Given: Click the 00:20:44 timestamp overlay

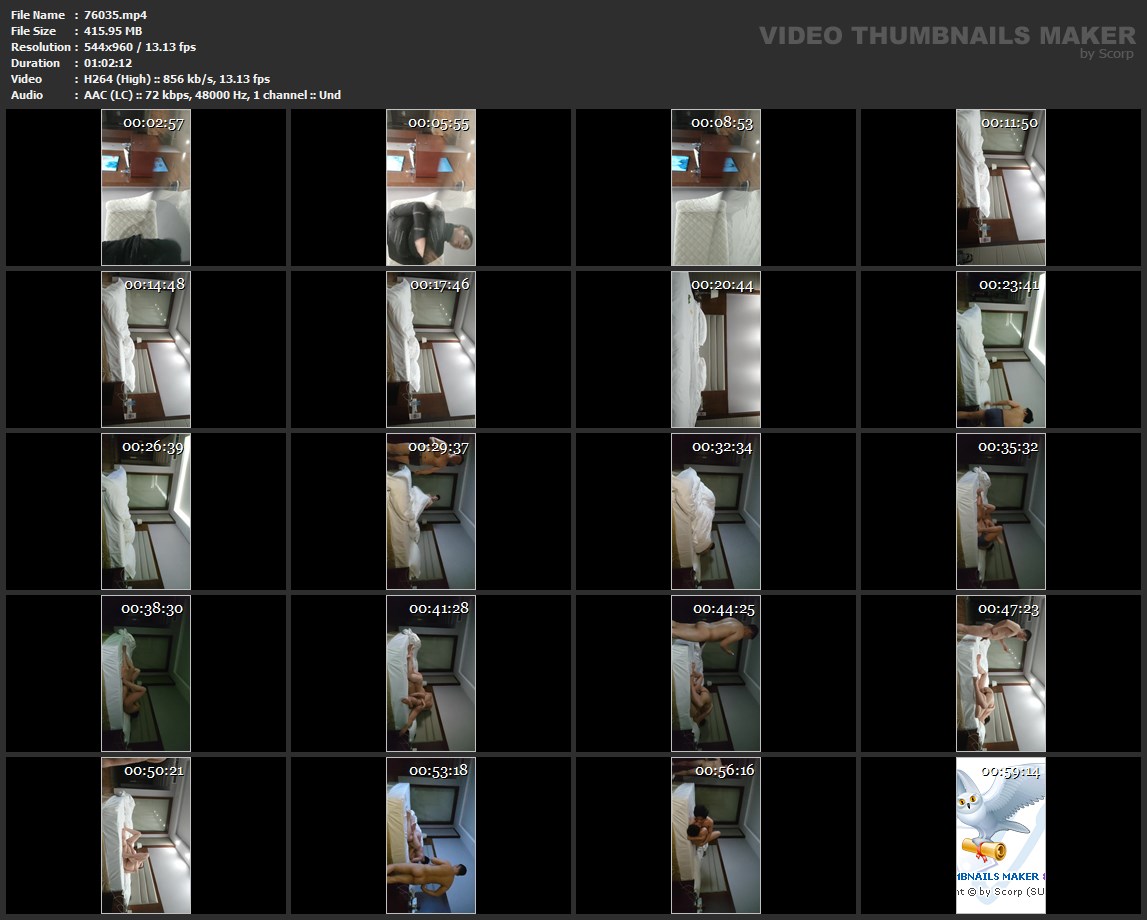Looking at the screenshot, I should point(721,285).
